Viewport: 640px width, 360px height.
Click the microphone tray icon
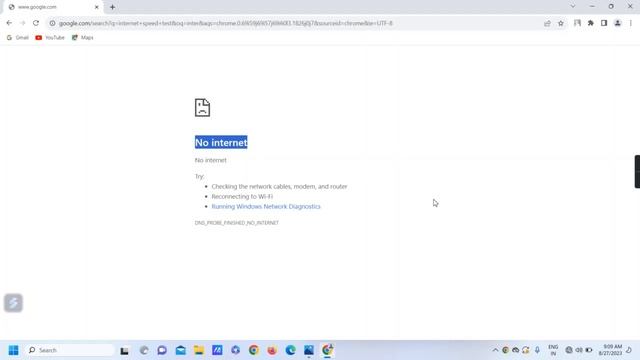537,350
